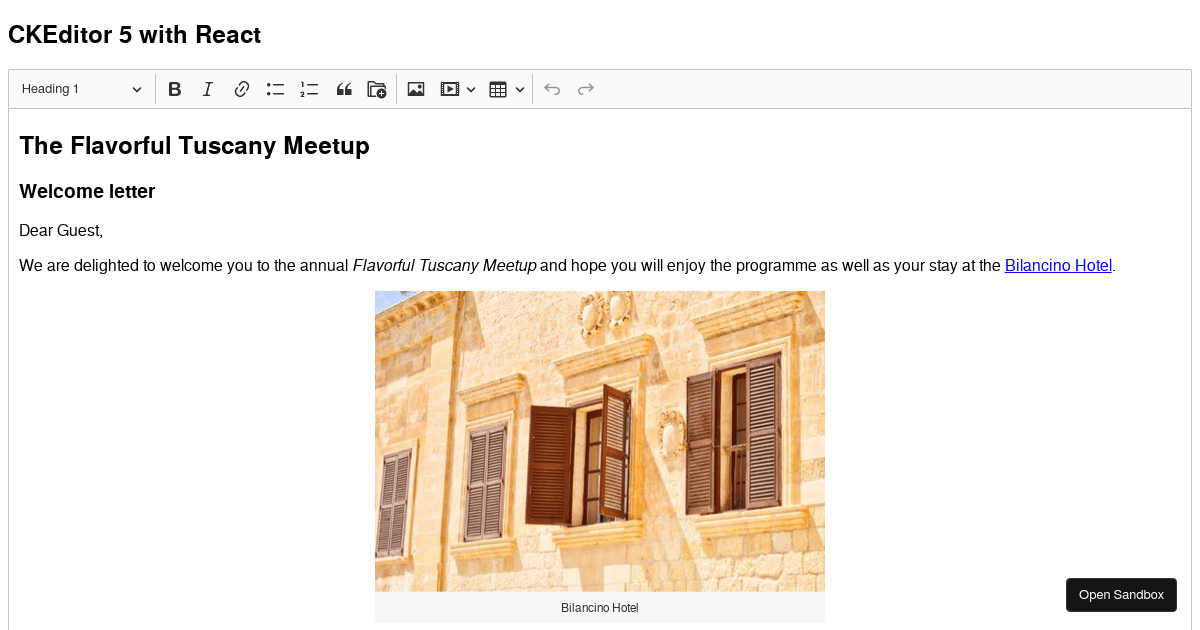Click the italic 'Flavorful Tuscany Meetup' text
1200x630 pixels.
(x=445, y=266)
